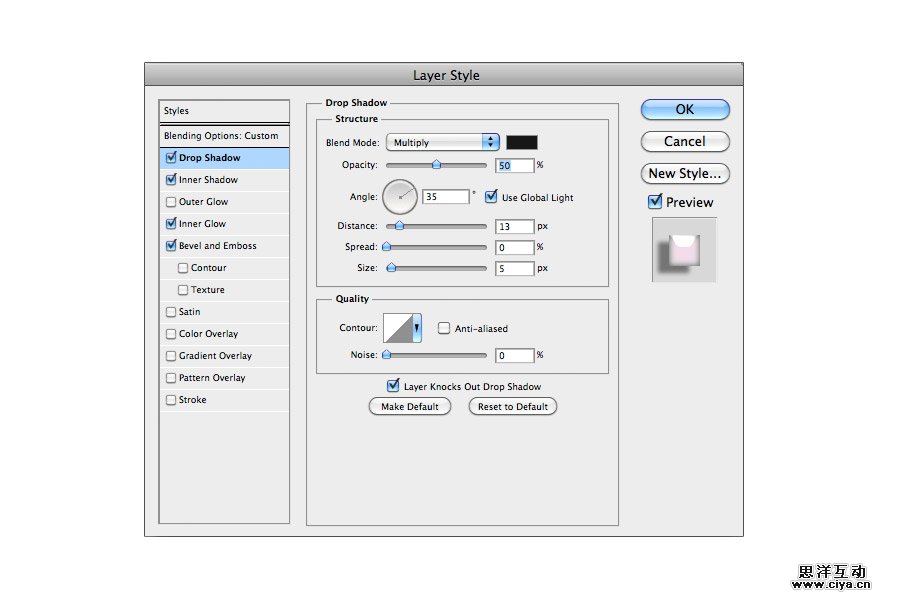Select Bevel and Emboss in styles list

click(217, 246)
